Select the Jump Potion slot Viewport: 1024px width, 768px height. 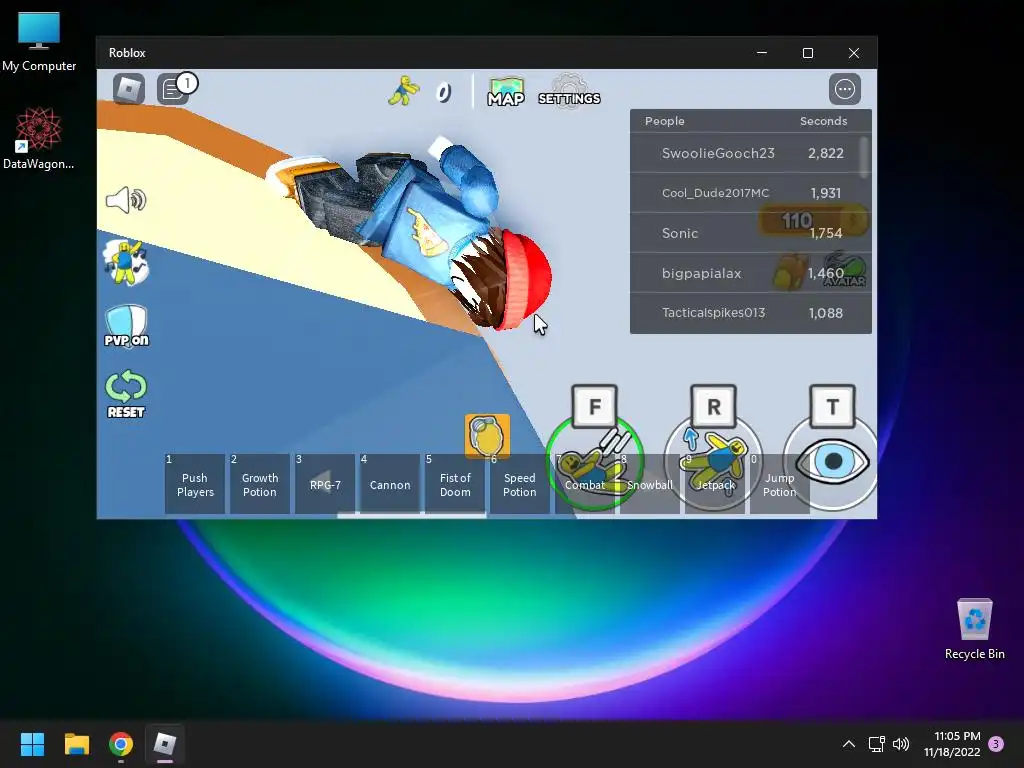[x=780, y=485]
